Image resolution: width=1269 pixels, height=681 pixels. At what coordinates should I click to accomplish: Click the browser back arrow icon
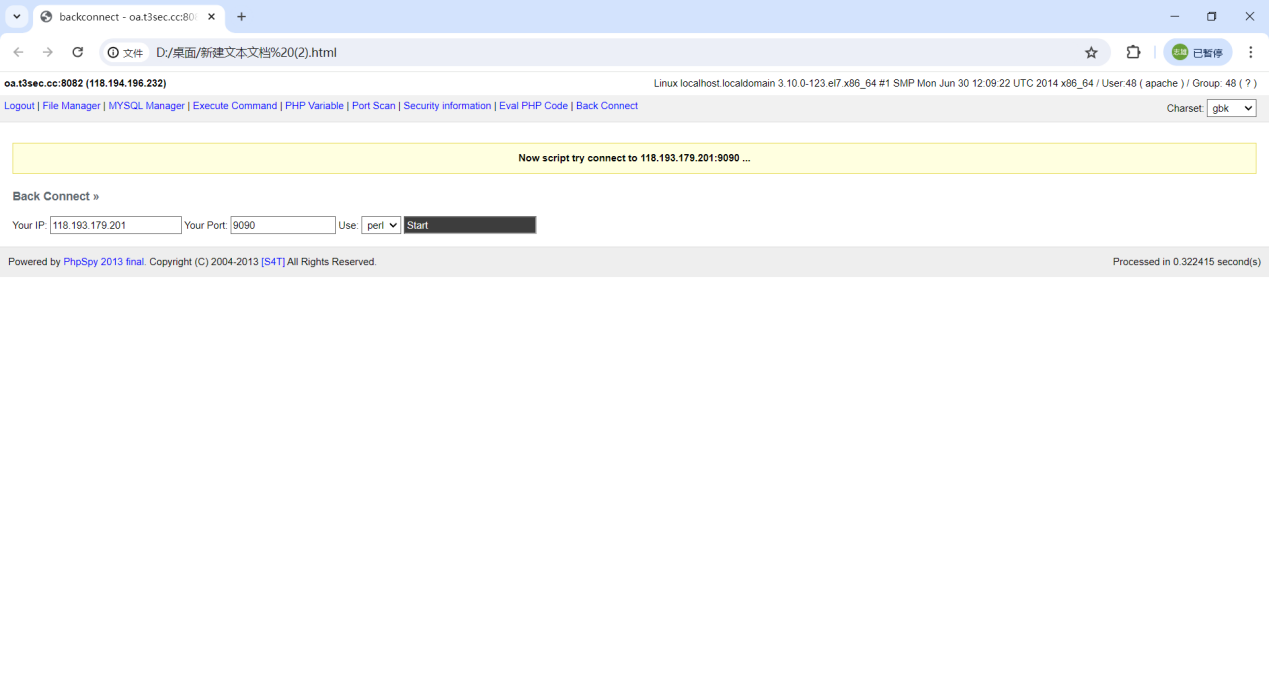point(18,52)
